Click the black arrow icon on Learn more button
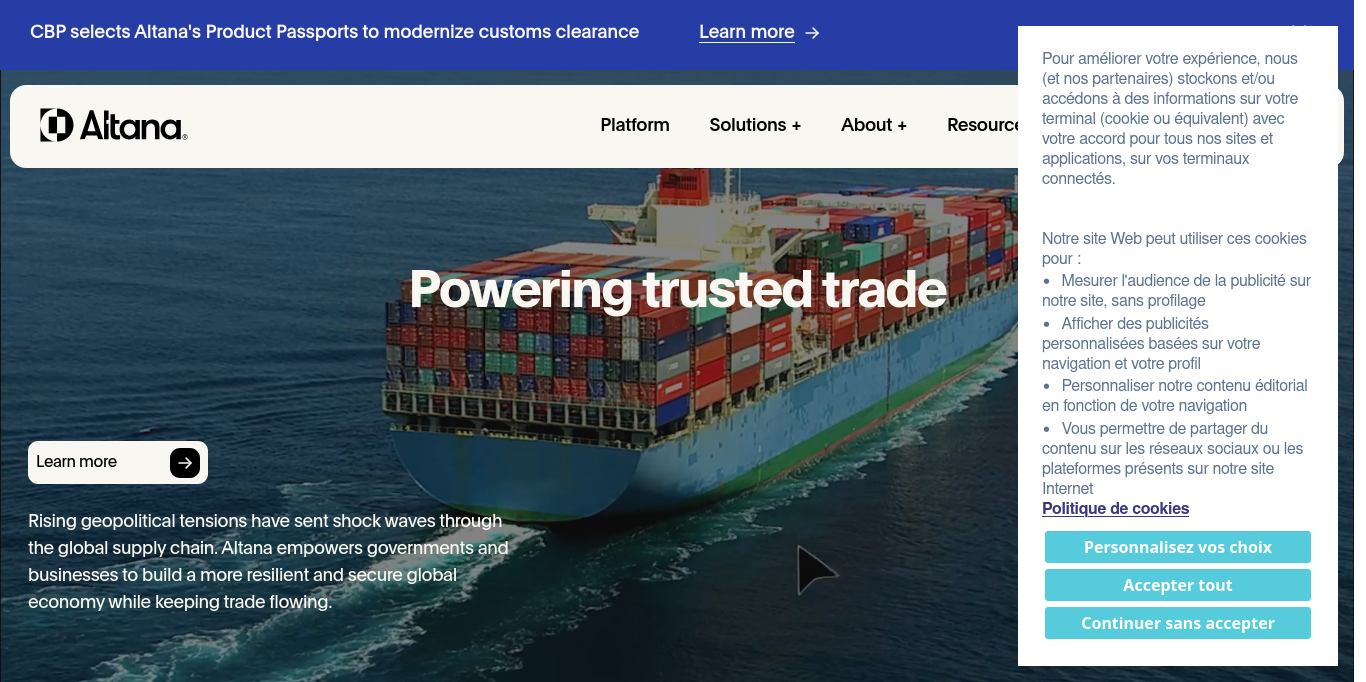 click(x=185, y=463)
